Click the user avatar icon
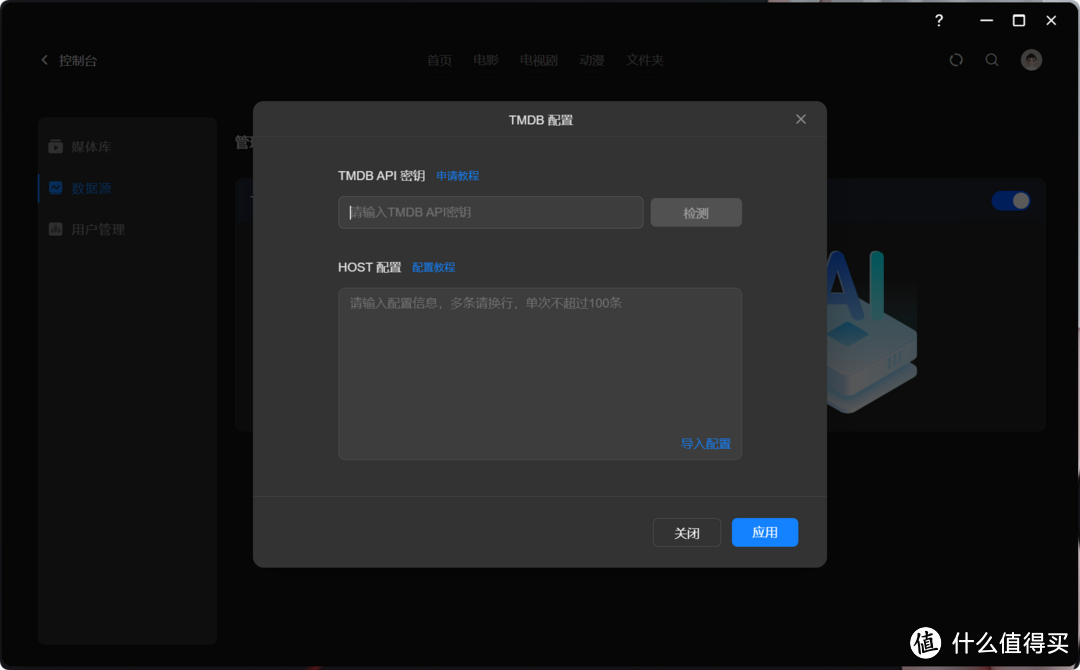This screenshot has height=670, width=1080. [x=1031, y=60]
